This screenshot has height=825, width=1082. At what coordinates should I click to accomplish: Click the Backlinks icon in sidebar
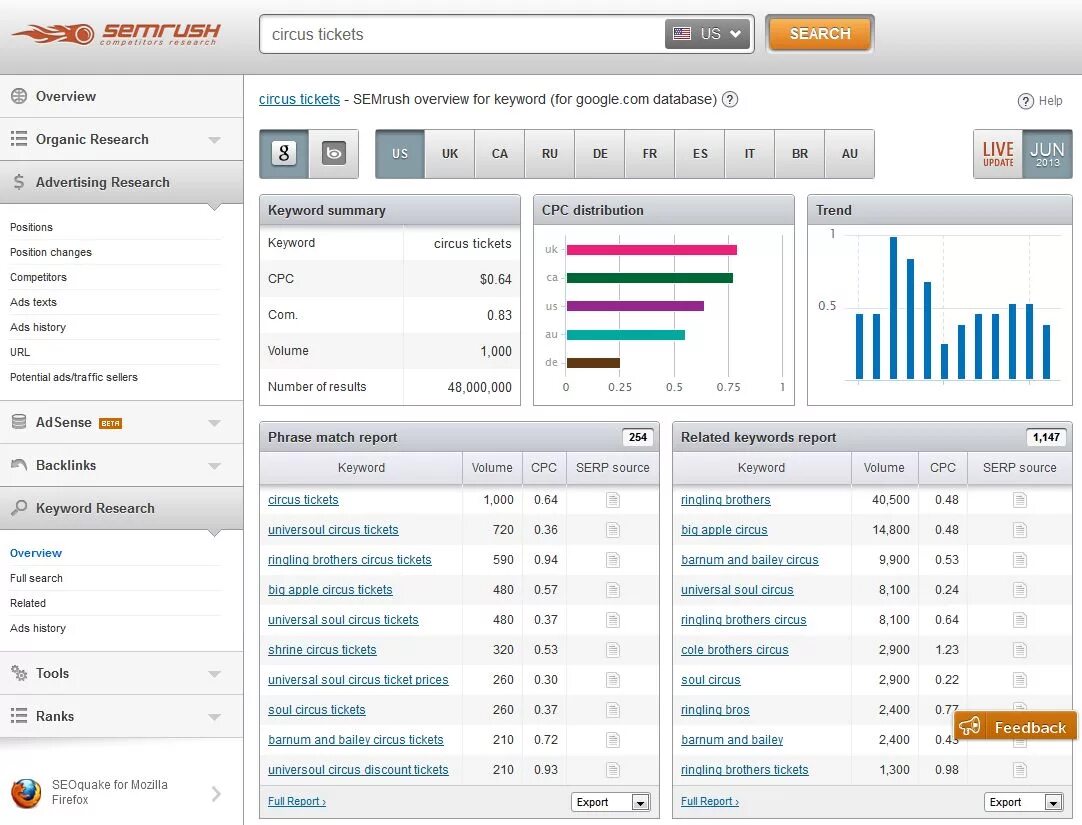pyautogui.click(x=19, y=465)
